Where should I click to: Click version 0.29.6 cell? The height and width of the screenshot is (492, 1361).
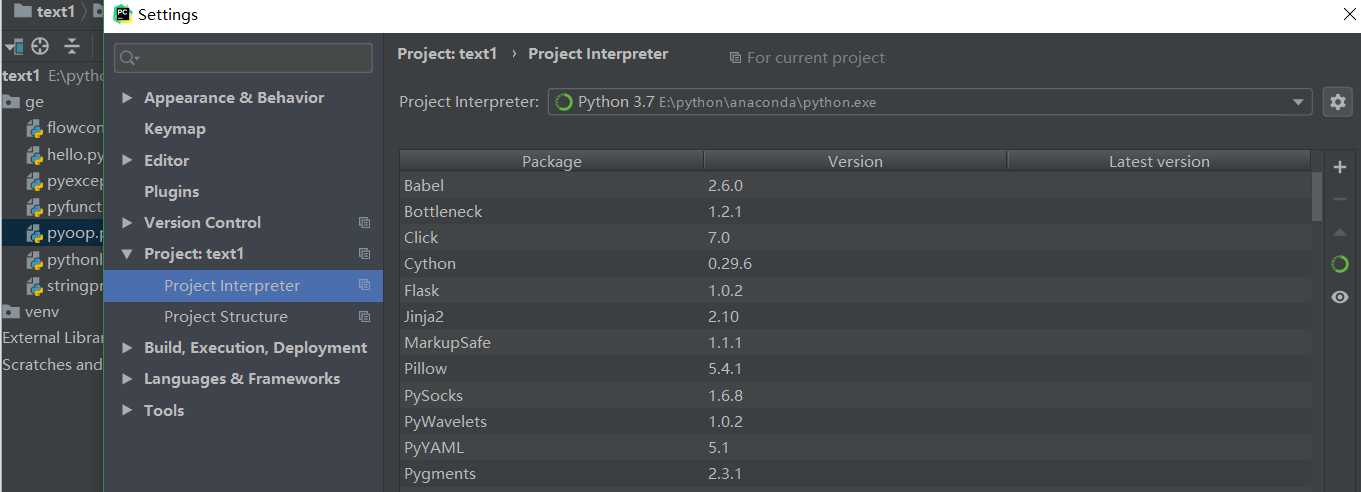(730, 264)
